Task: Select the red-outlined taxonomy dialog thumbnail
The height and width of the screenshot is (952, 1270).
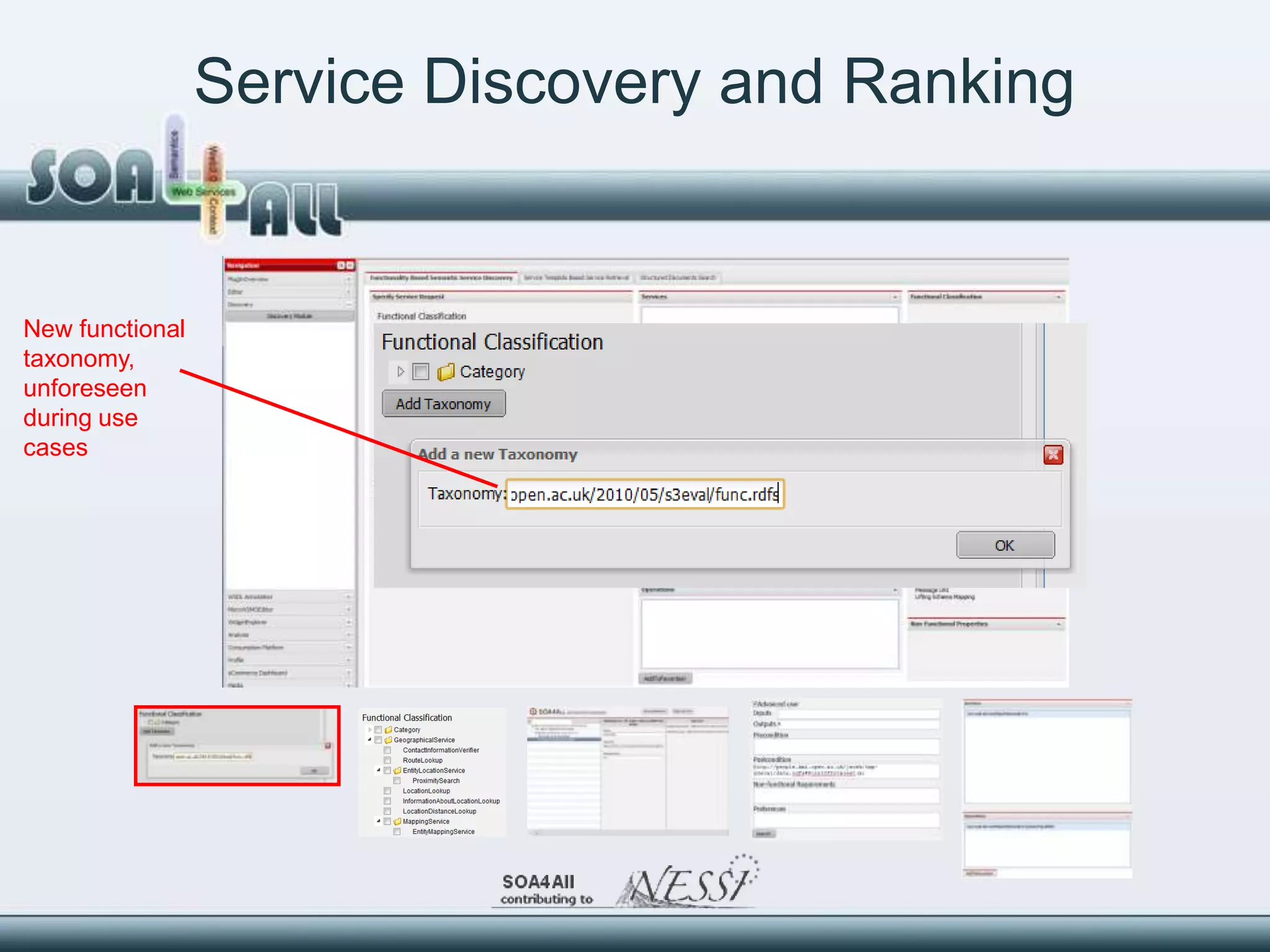Action: coord(238,746)
